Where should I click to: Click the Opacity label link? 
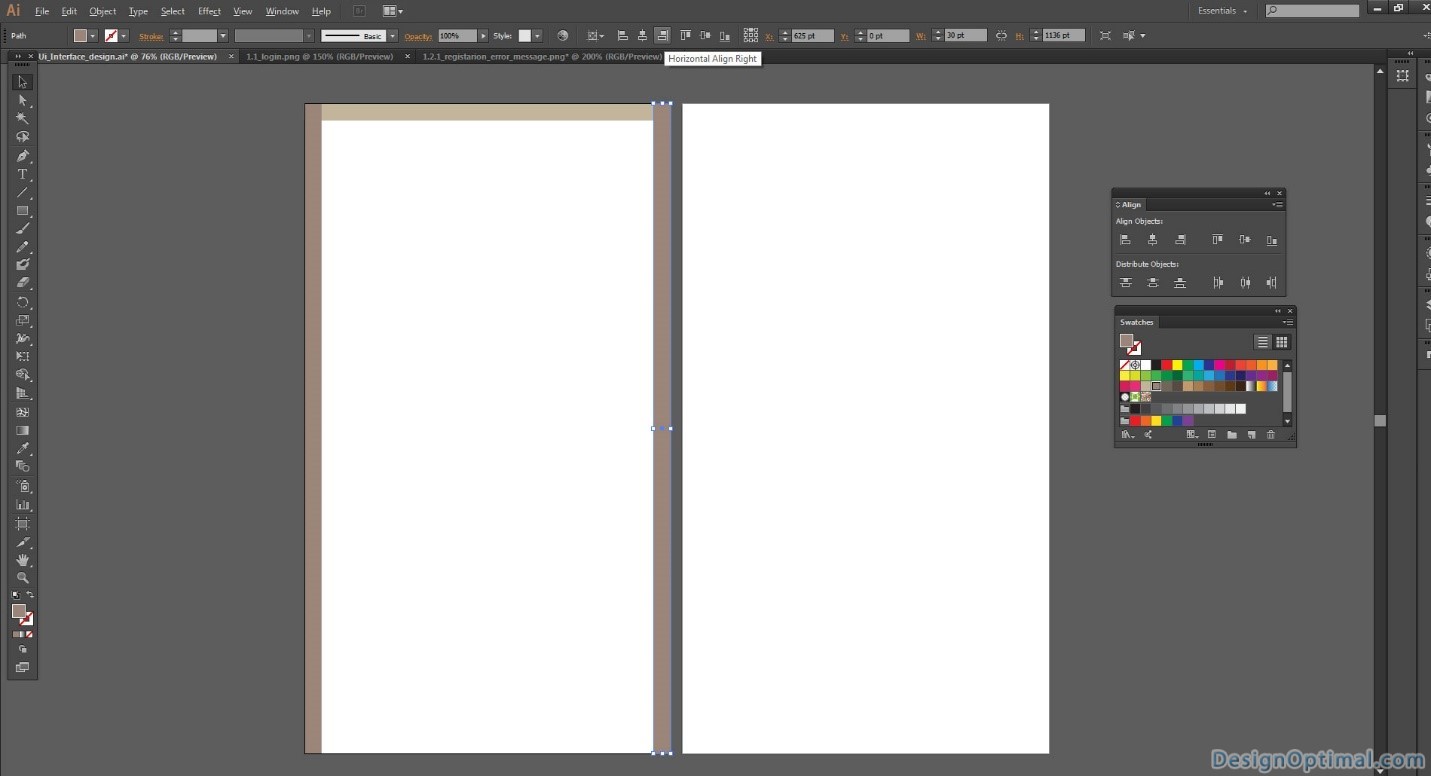click(419, 36)
